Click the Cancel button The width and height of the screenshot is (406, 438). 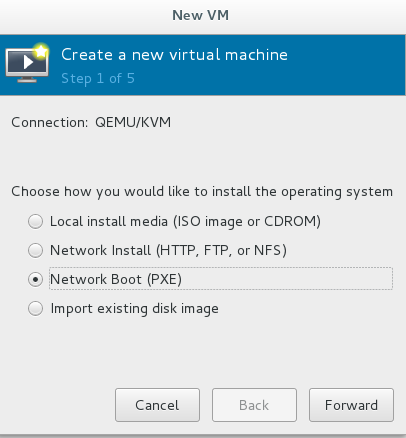click(x=157, y=405)
